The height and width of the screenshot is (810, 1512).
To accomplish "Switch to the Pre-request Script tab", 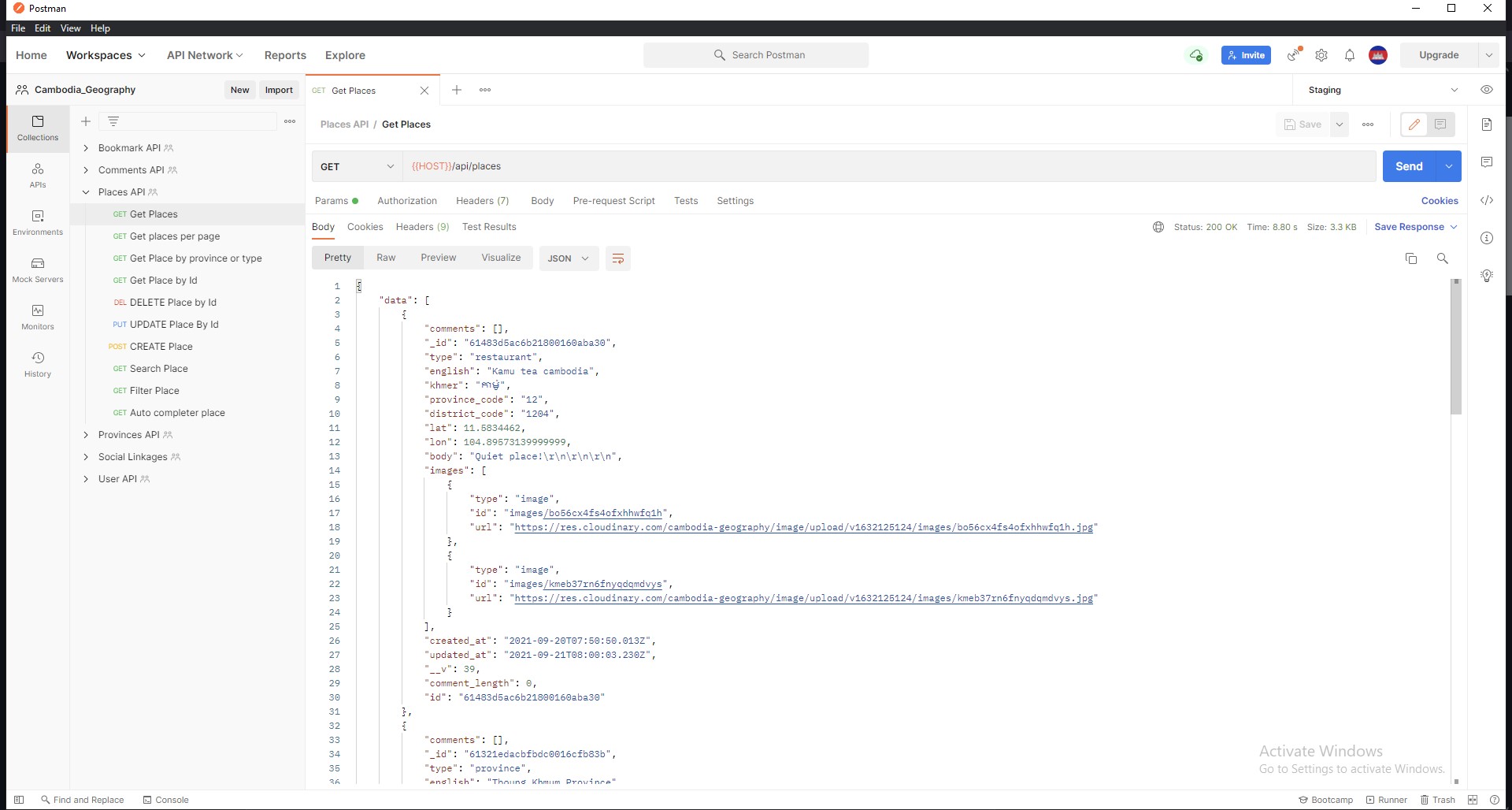I will tap(614, 201).
